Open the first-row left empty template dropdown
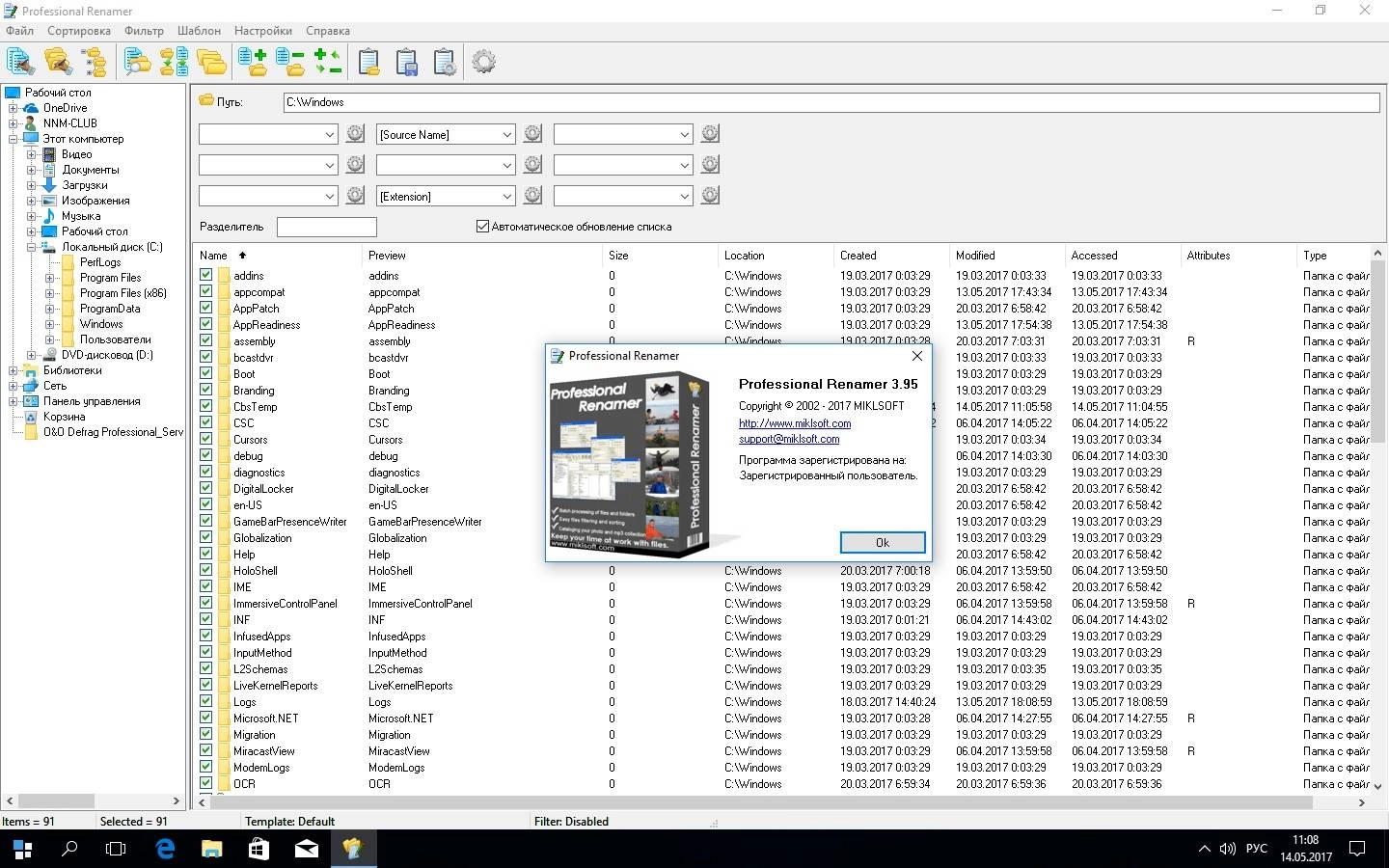1389x868 pixels. 330,134
